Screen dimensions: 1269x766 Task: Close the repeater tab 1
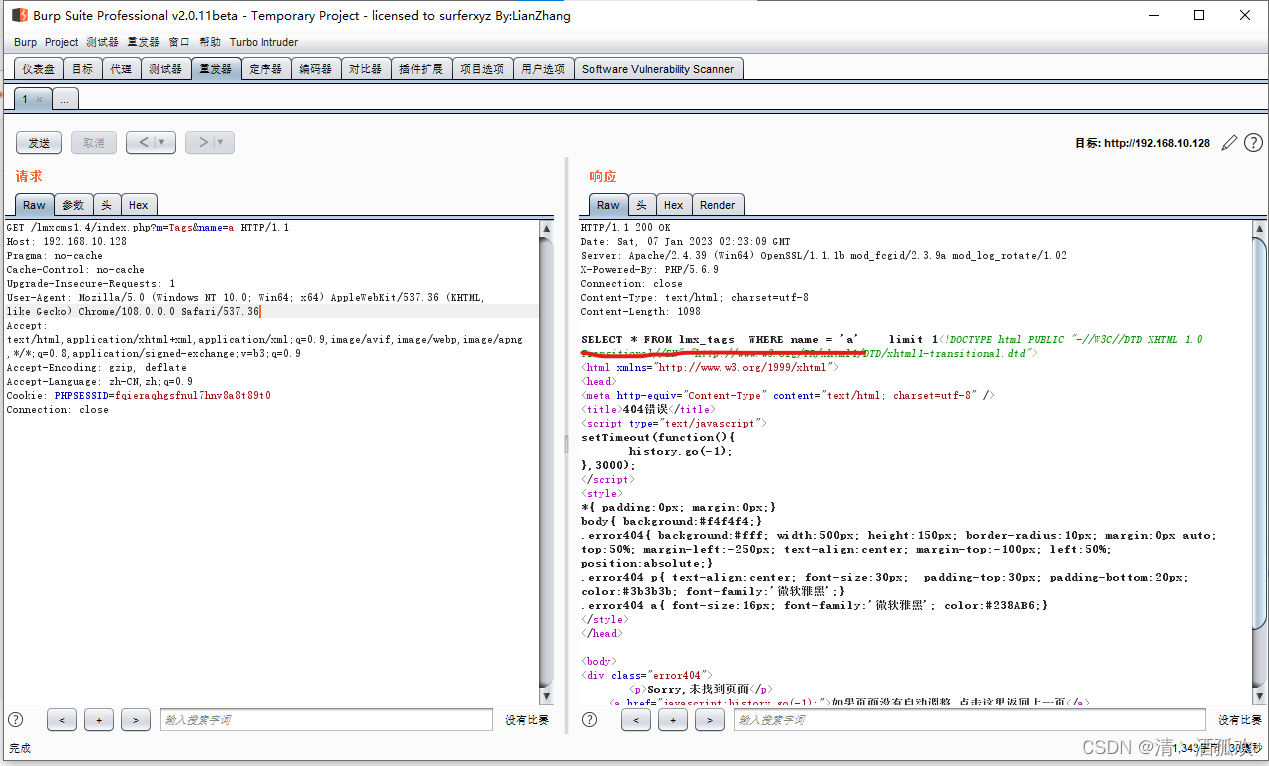(39, 100)
